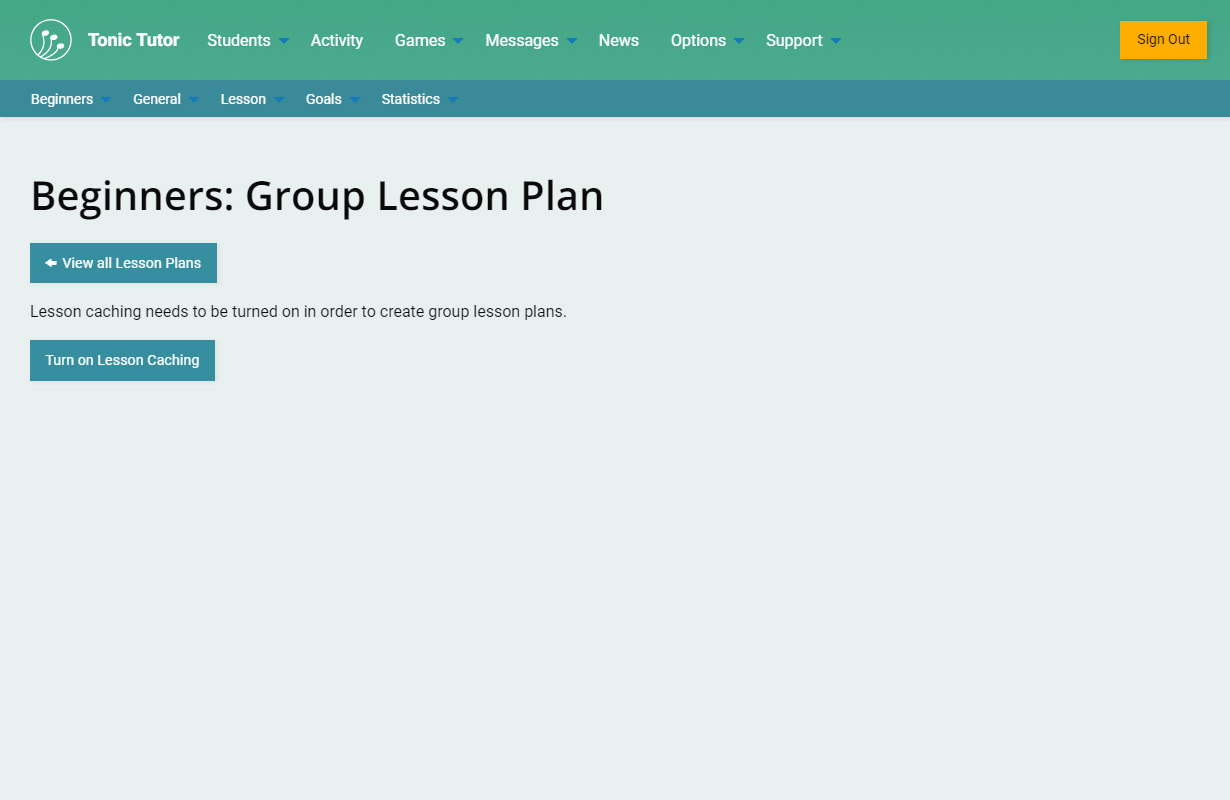Select the Students menu item
The height and width of the screenshot is (800, 1230).
click(239, 40)
